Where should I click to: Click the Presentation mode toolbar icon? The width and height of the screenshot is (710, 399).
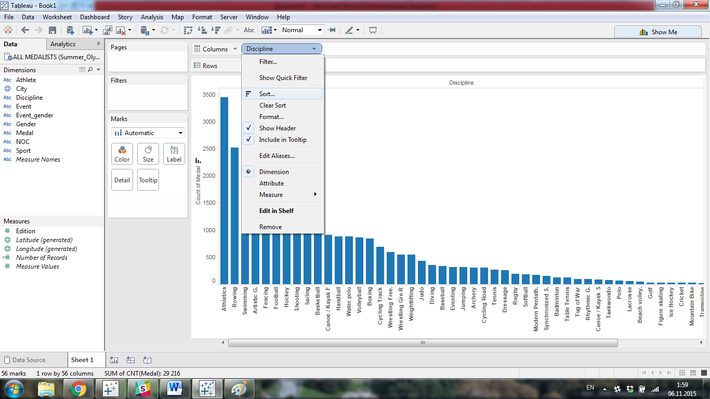tap(373, 30)
